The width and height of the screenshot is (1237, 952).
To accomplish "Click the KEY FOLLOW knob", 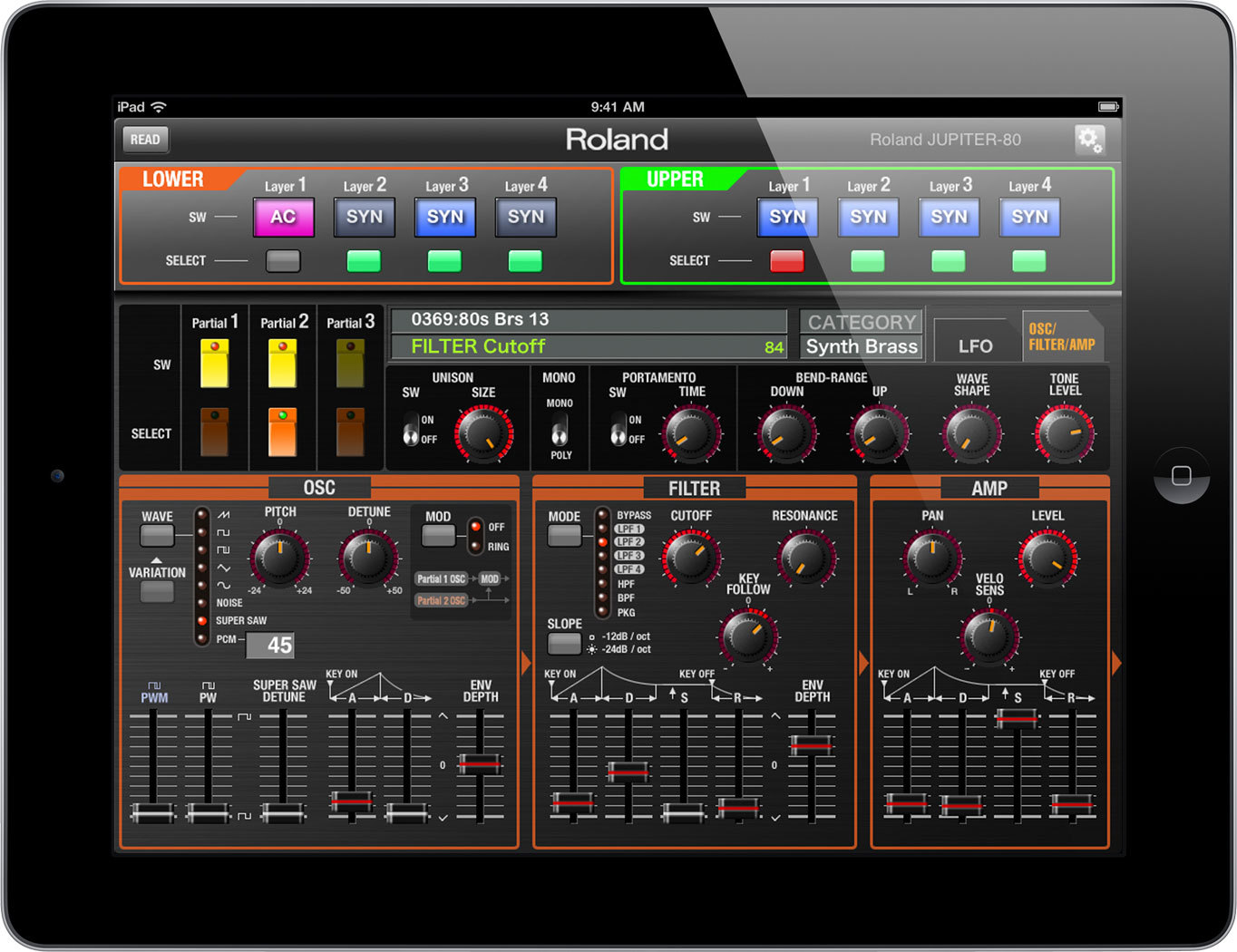I will [x=747, y=636].
